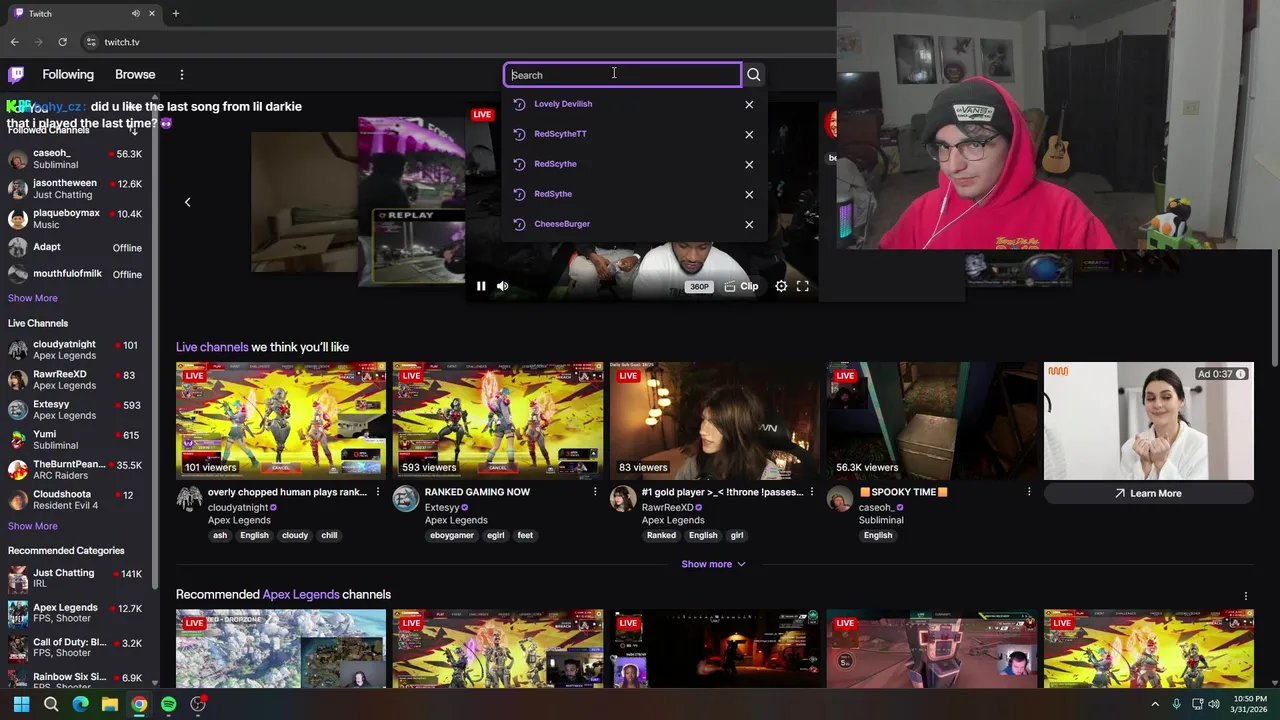Open Adapt offline channel
1280x720 pixels.
click(x=76, y=247)
